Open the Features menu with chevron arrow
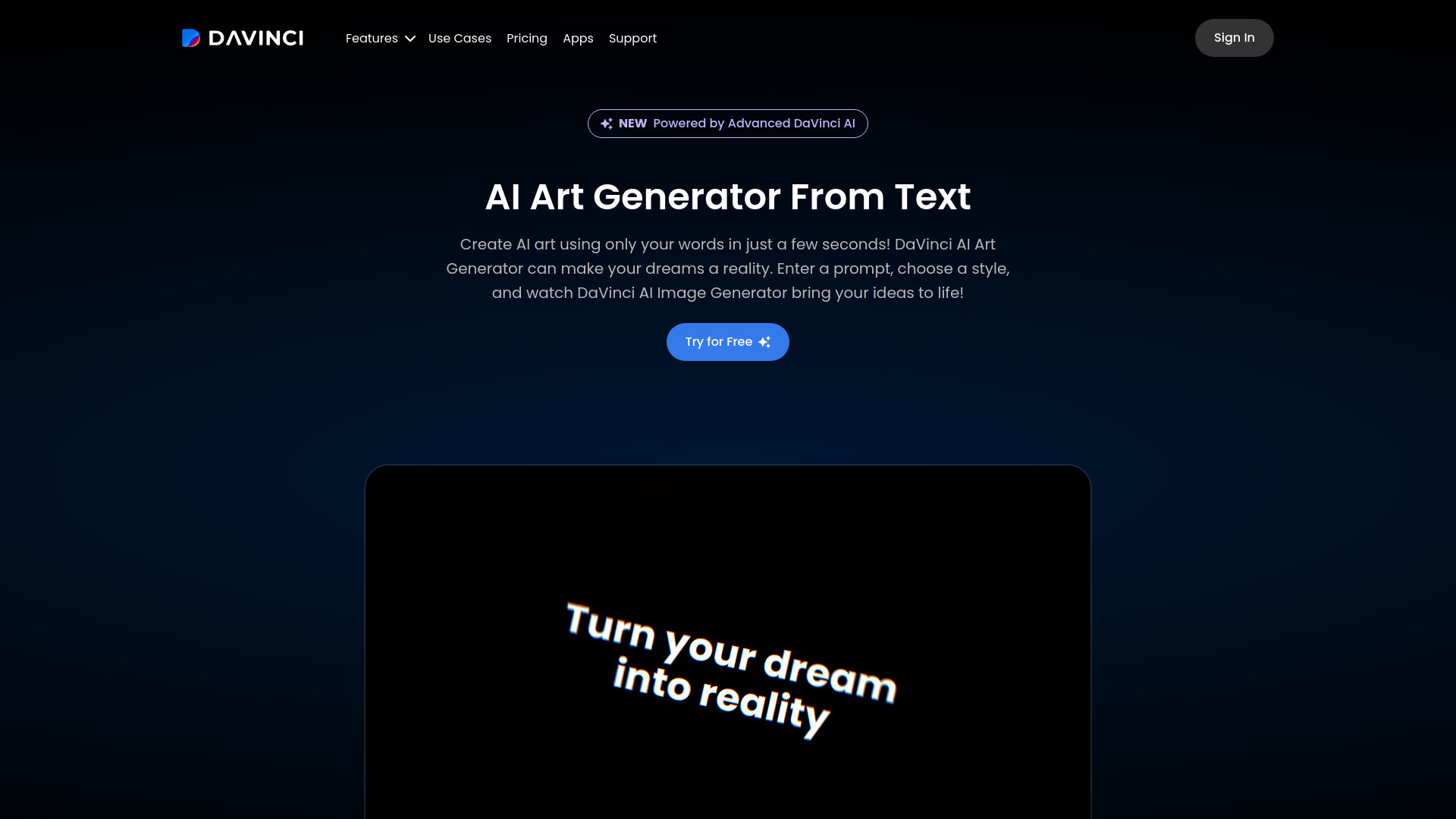The width and height of the screenshot is (1456, 819). (380, 37)
